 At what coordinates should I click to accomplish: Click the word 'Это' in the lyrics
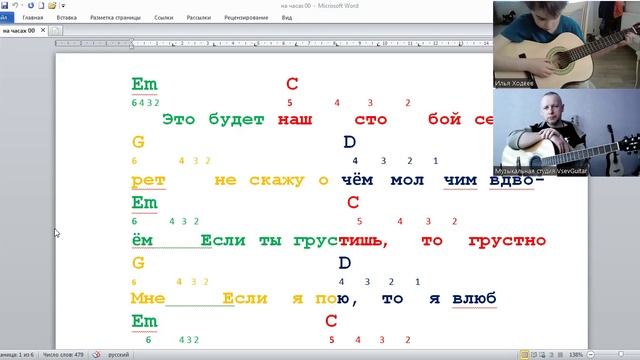click(x=178, y=120)
